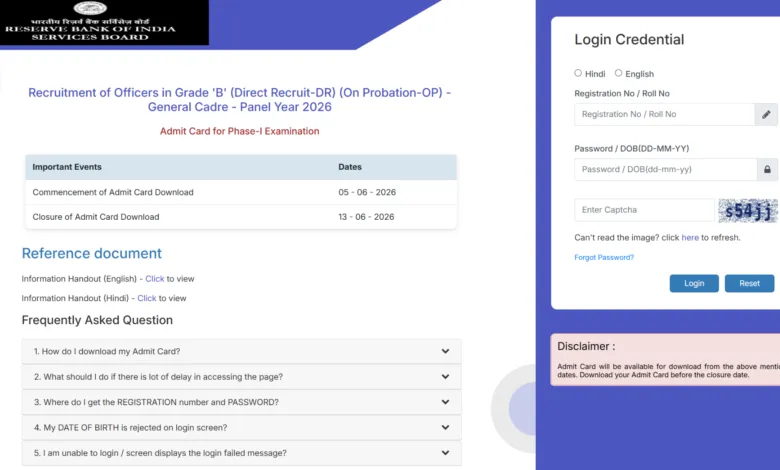Select the English language radio button

point(618,73)
